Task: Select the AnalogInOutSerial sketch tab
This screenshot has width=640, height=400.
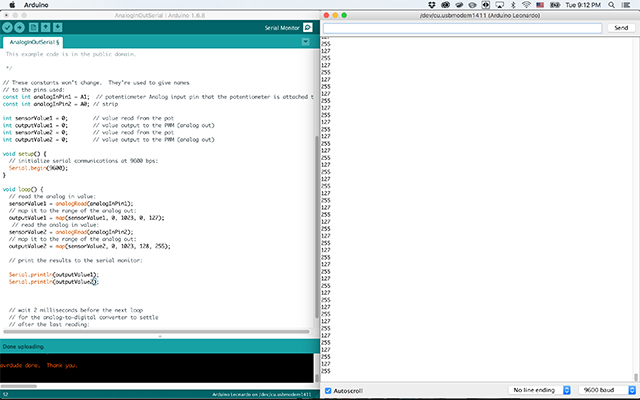Action: click(x=33, y=42)
